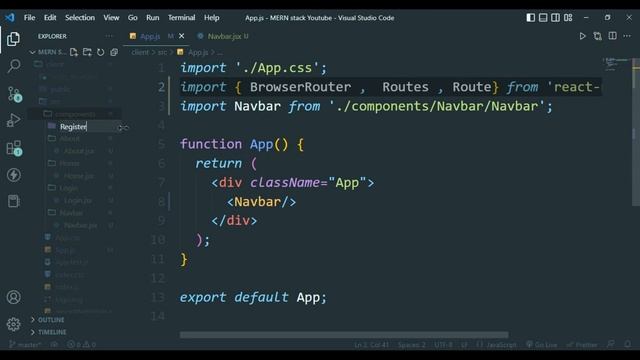Open Home.jsx in Explorer tree
This screenshot has height=360, width=640.
(79, 176)
